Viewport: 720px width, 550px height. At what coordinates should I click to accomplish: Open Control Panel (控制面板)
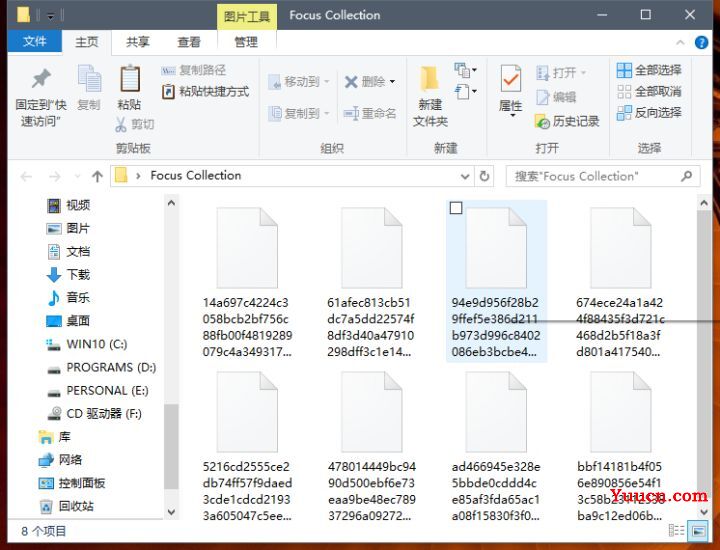point(72,483)
